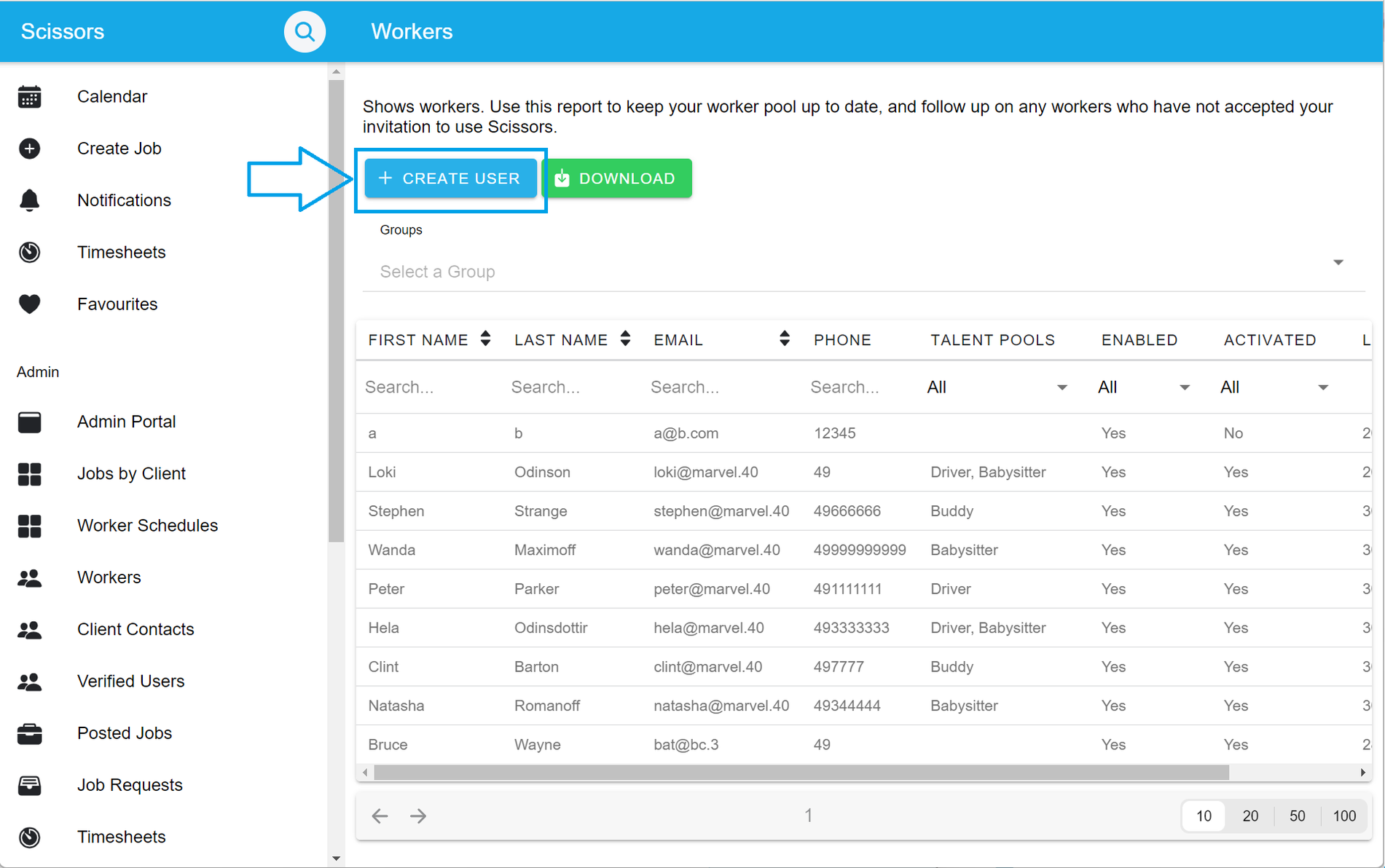Click the First Name search field
The image size is (1385, 868).
click(x=428, y=387)
